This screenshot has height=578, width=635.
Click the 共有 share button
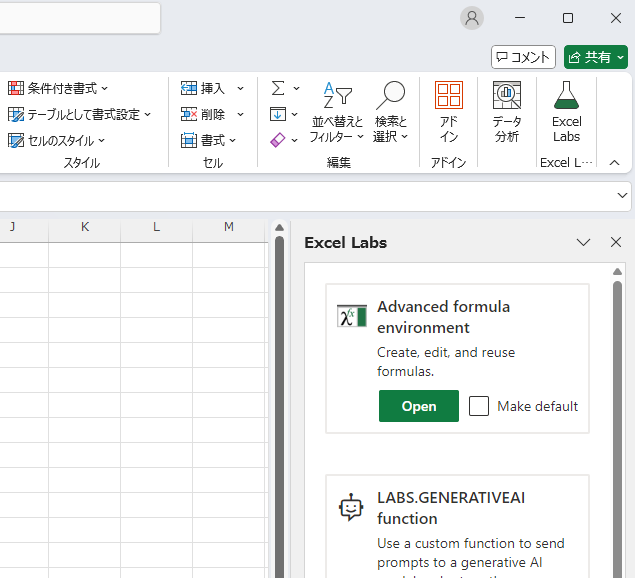pos(596,57)
